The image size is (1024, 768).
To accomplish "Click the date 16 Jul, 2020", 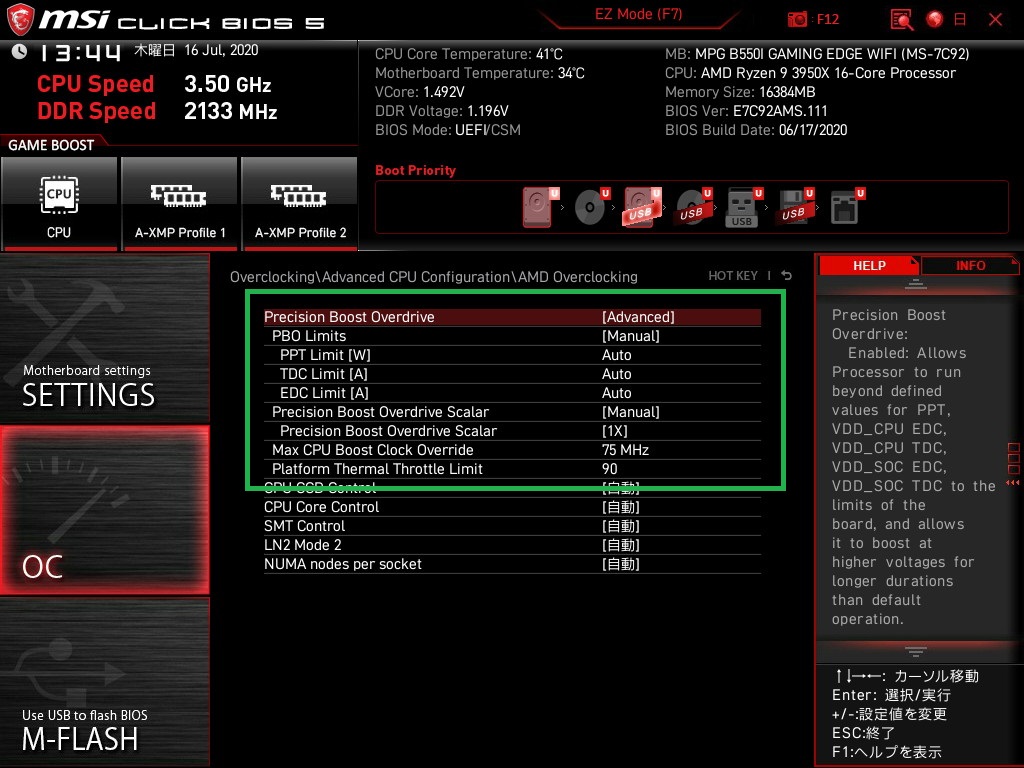I will click(x=221, y=50).
